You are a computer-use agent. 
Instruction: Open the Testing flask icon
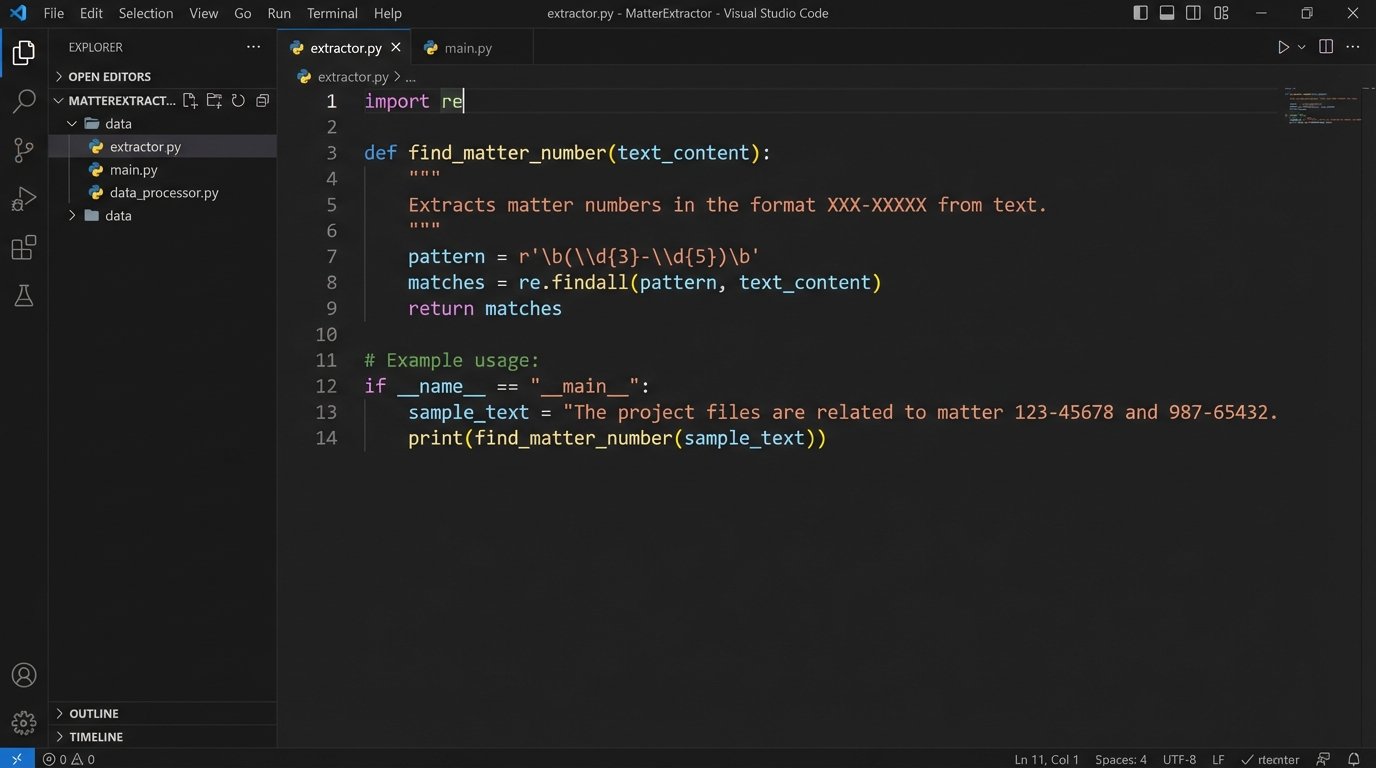(24, 296)
